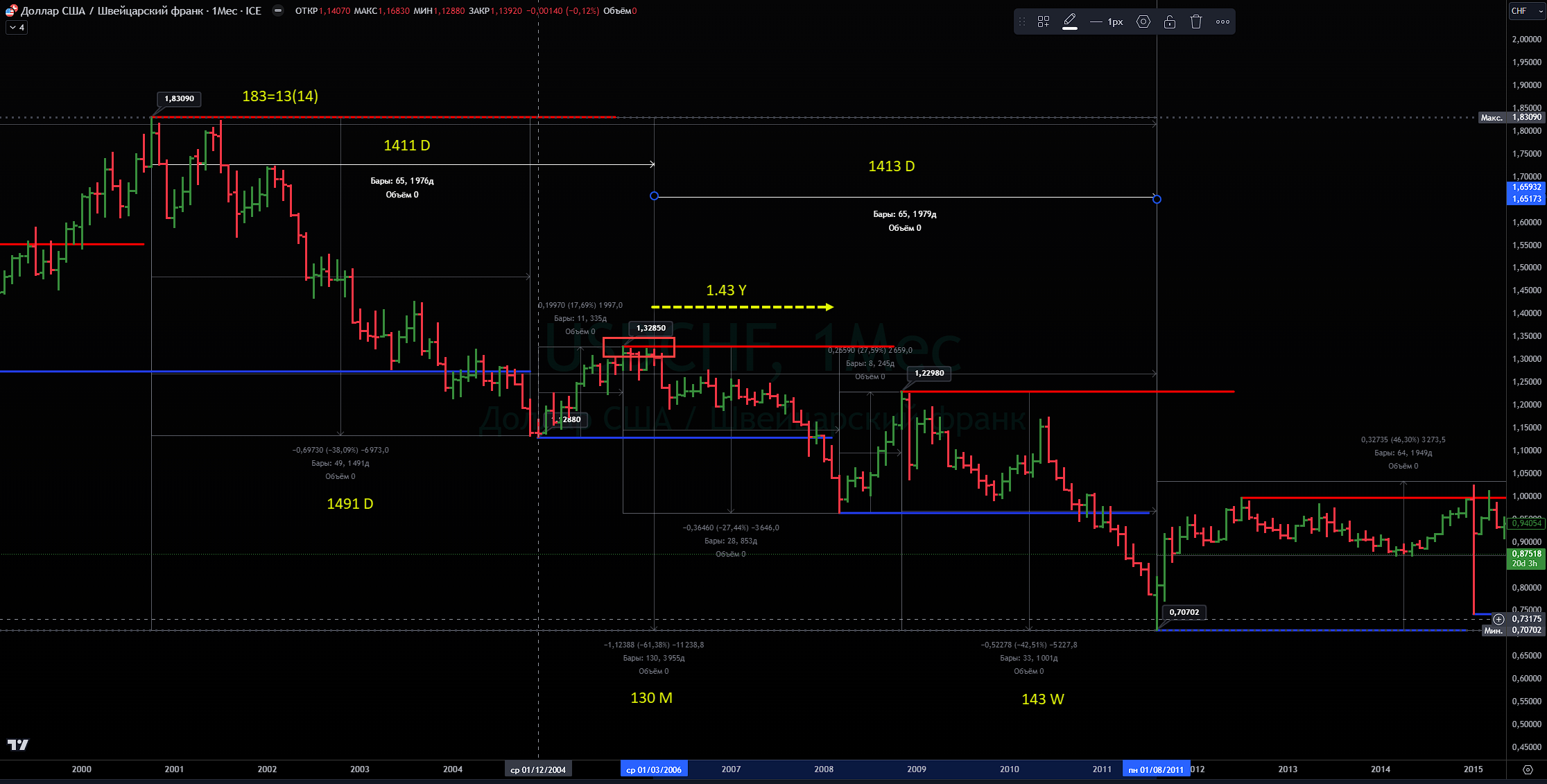
Task: Click the blue 1,65173 price axis label
Action: [1526, 199]
